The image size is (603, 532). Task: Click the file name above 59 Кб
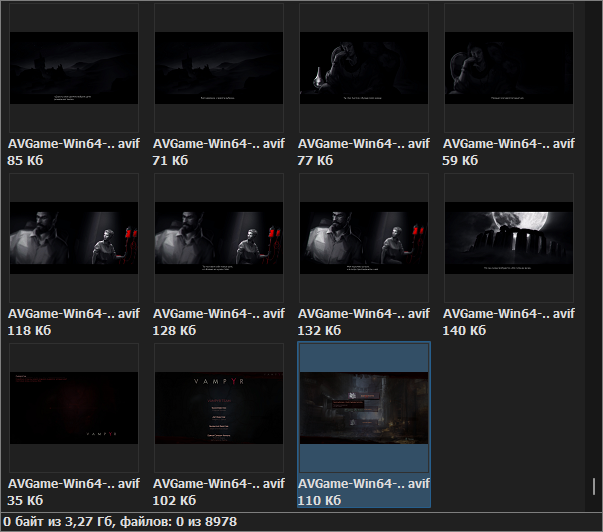pos(509,144)
